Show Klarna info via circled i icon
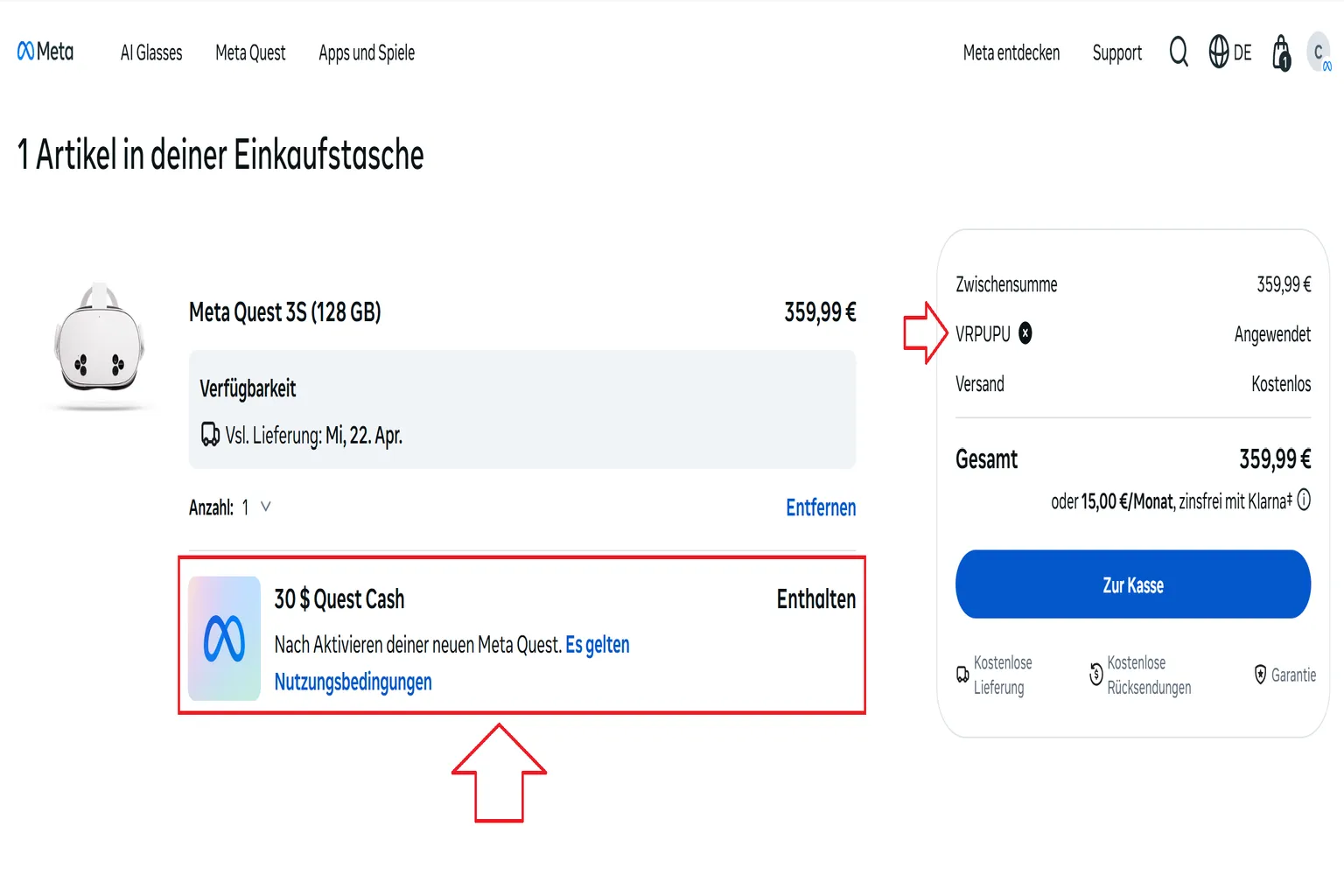The image size is (1344, 896). tap(1304, 500)
